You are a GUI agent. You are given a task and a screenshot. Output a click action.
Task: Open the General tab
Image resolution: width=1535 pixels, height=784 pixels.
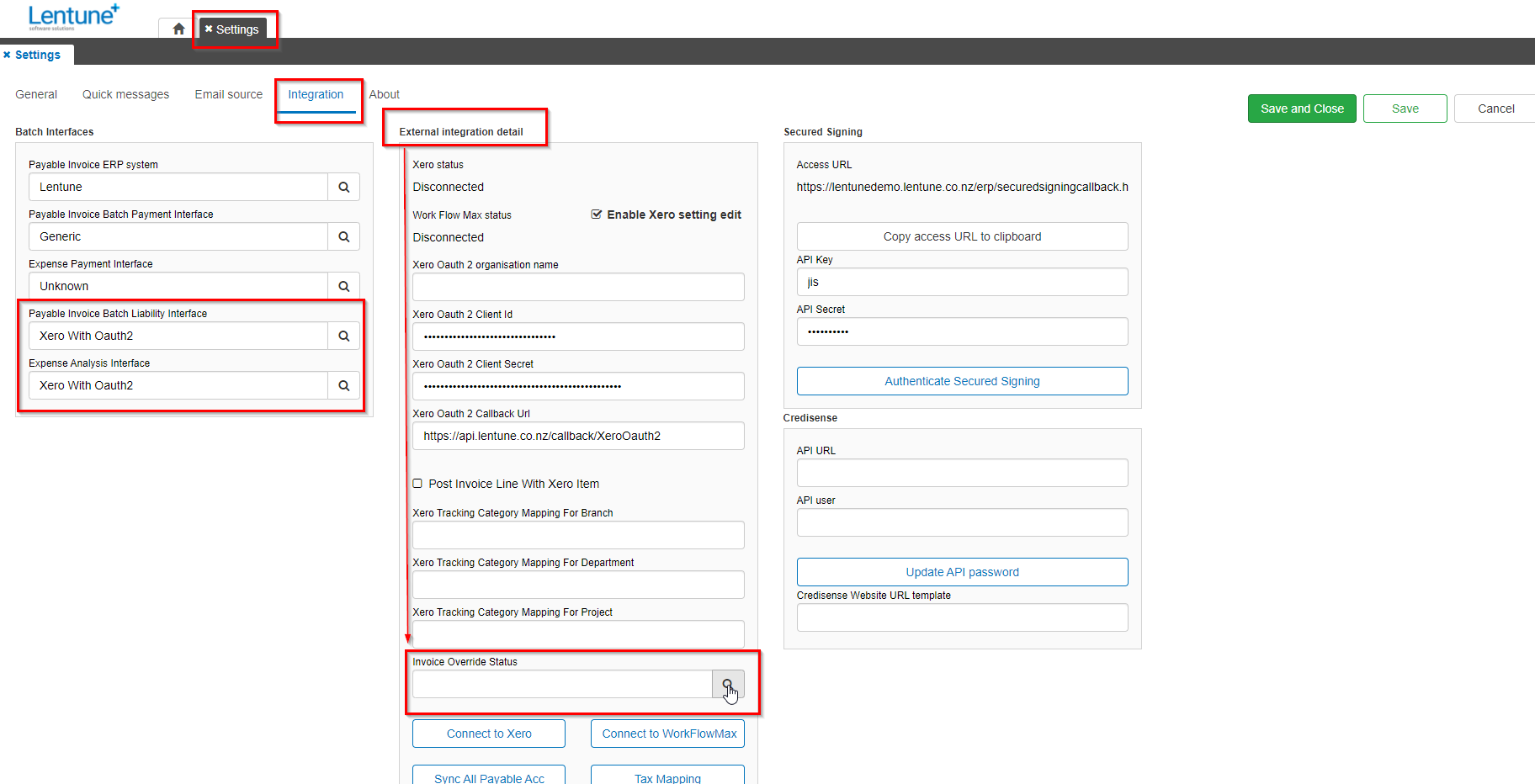(36, 94)
